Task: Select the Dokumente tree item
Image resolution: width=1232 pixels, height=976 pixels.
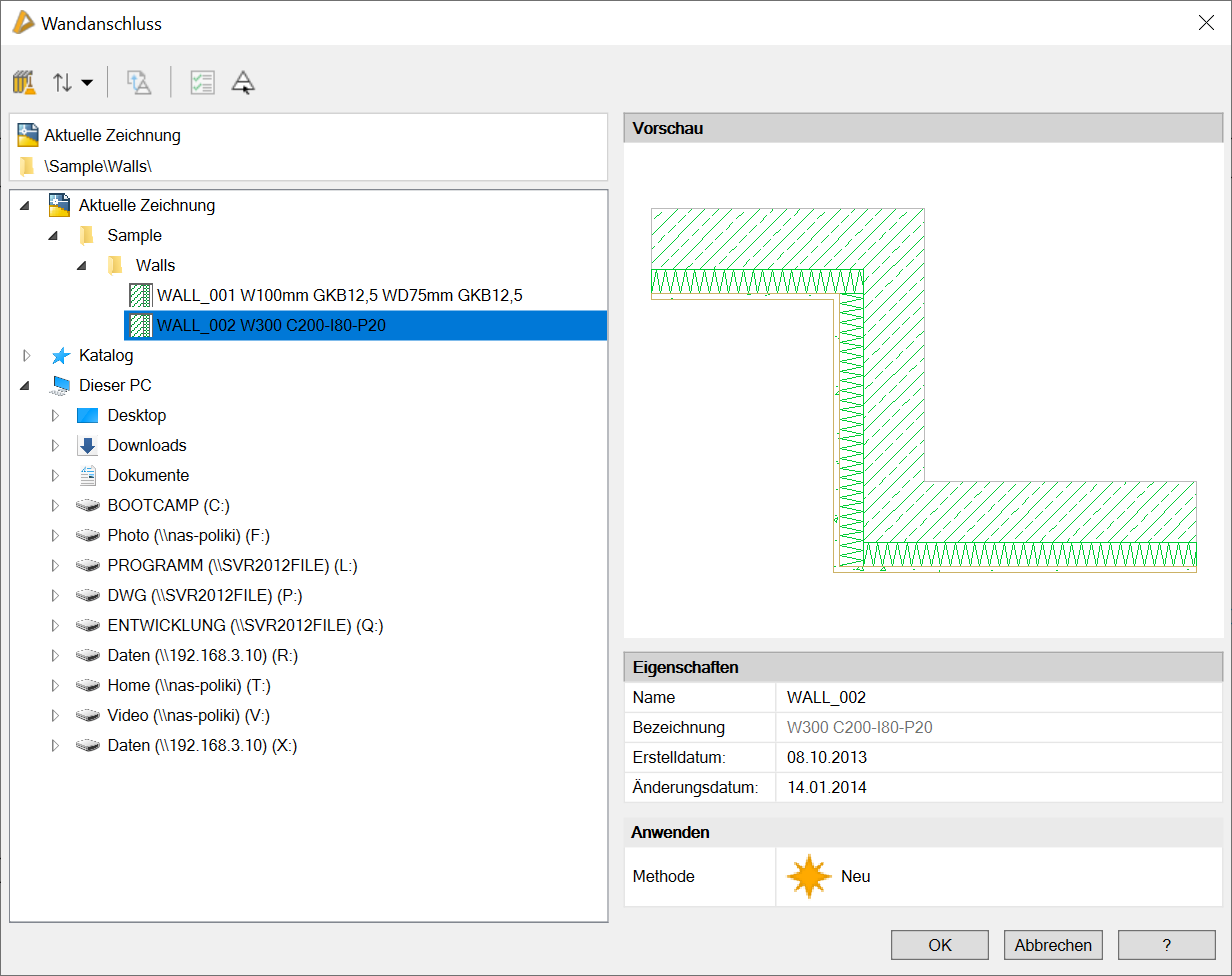Action: pyautogui.click(x=148, y=475)
